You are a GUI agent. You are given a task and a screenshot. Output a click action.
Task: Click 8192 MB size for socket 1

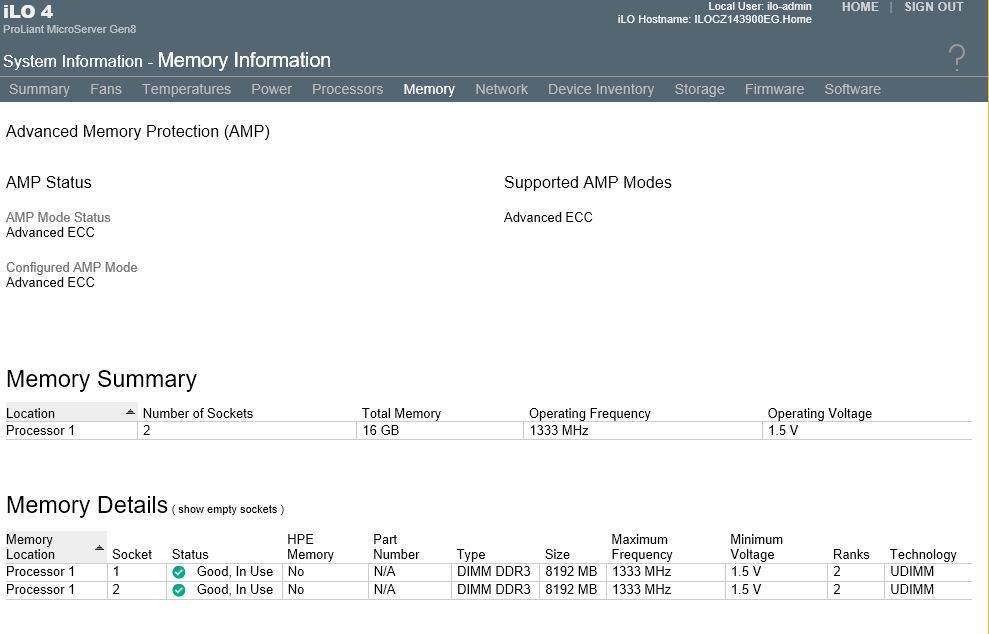tap(571, 572)
